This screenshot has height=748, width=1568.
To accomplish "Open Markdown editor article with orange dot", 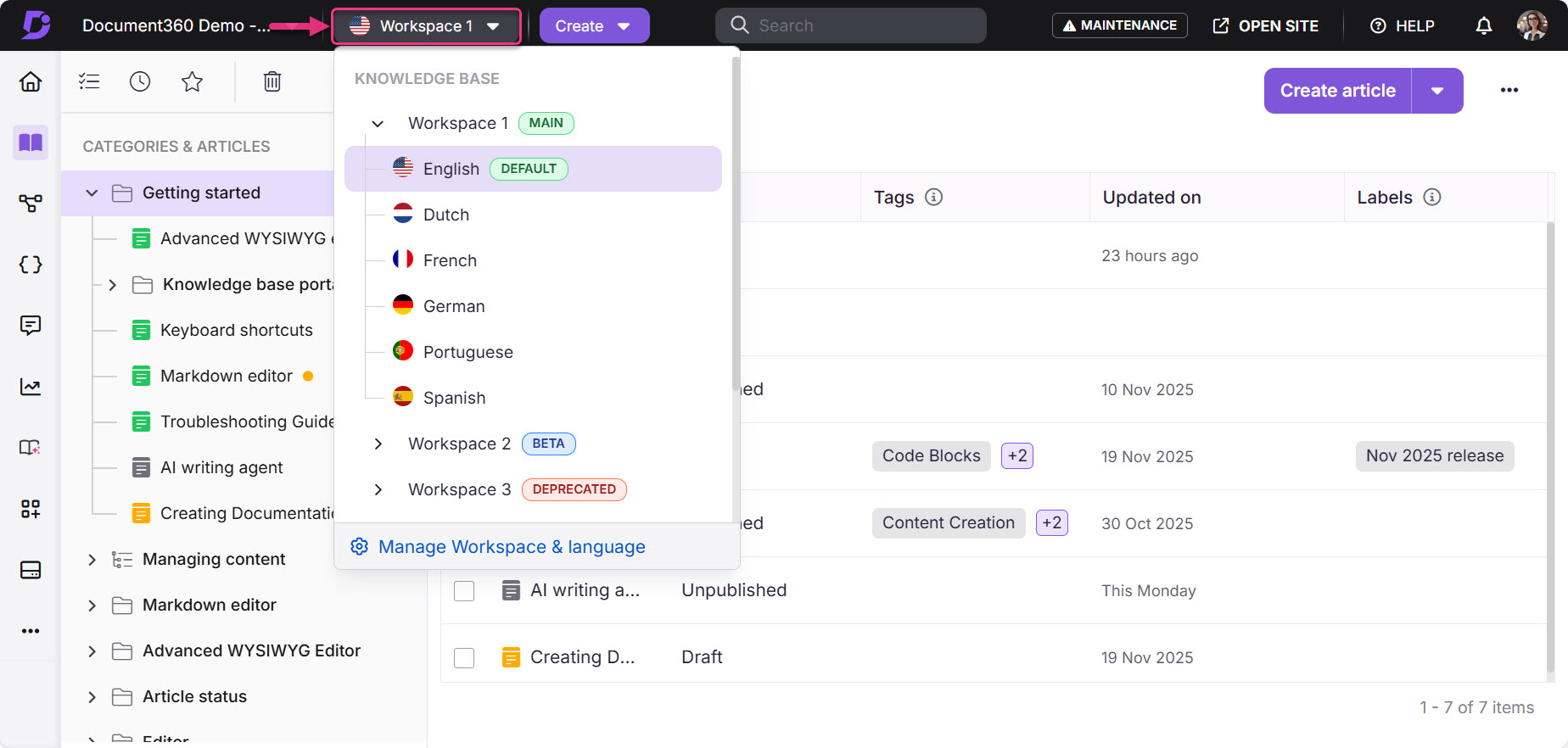I will [x=226, y=376].
